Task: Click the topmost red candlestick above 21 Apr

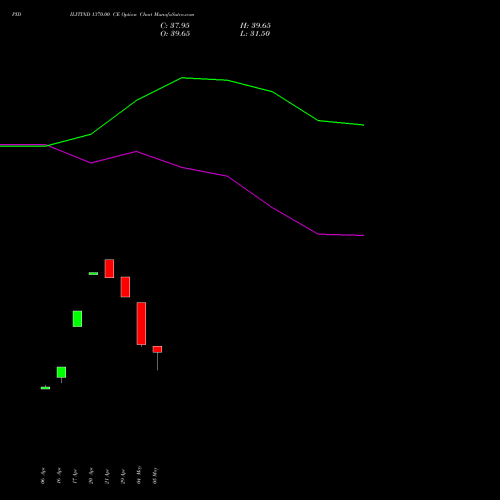Action: pyautogui.click(x=109, y=268)
